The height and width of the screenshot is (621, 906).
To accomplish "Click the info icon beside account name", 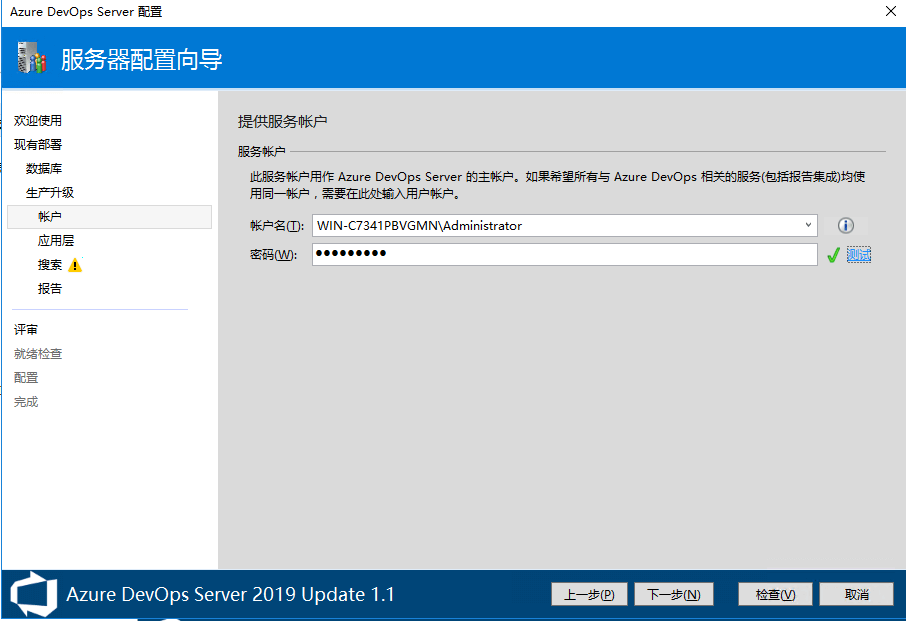I will 846,226.
